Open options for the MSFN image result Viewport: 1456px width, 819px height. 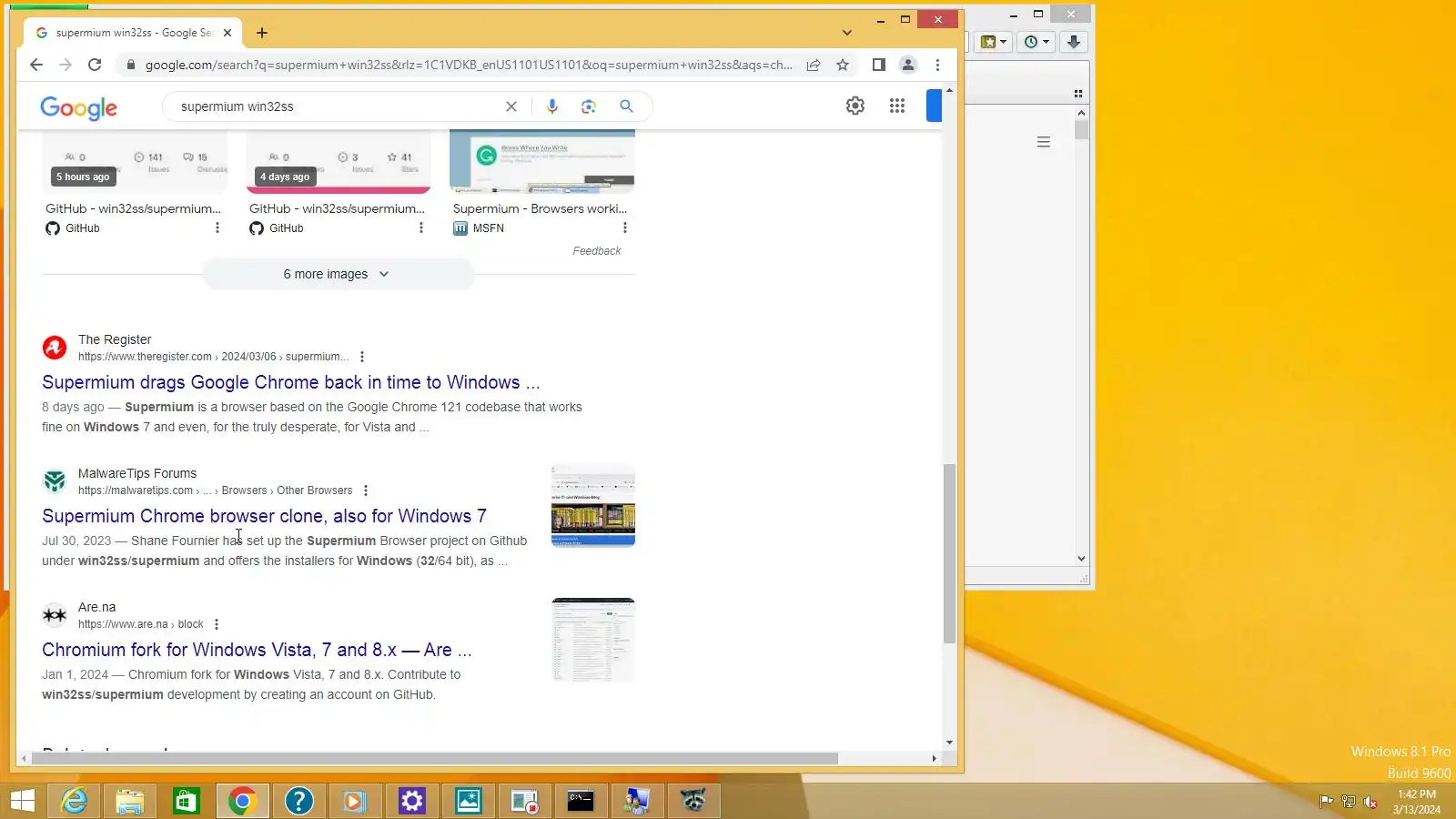(x=625, y=228)
